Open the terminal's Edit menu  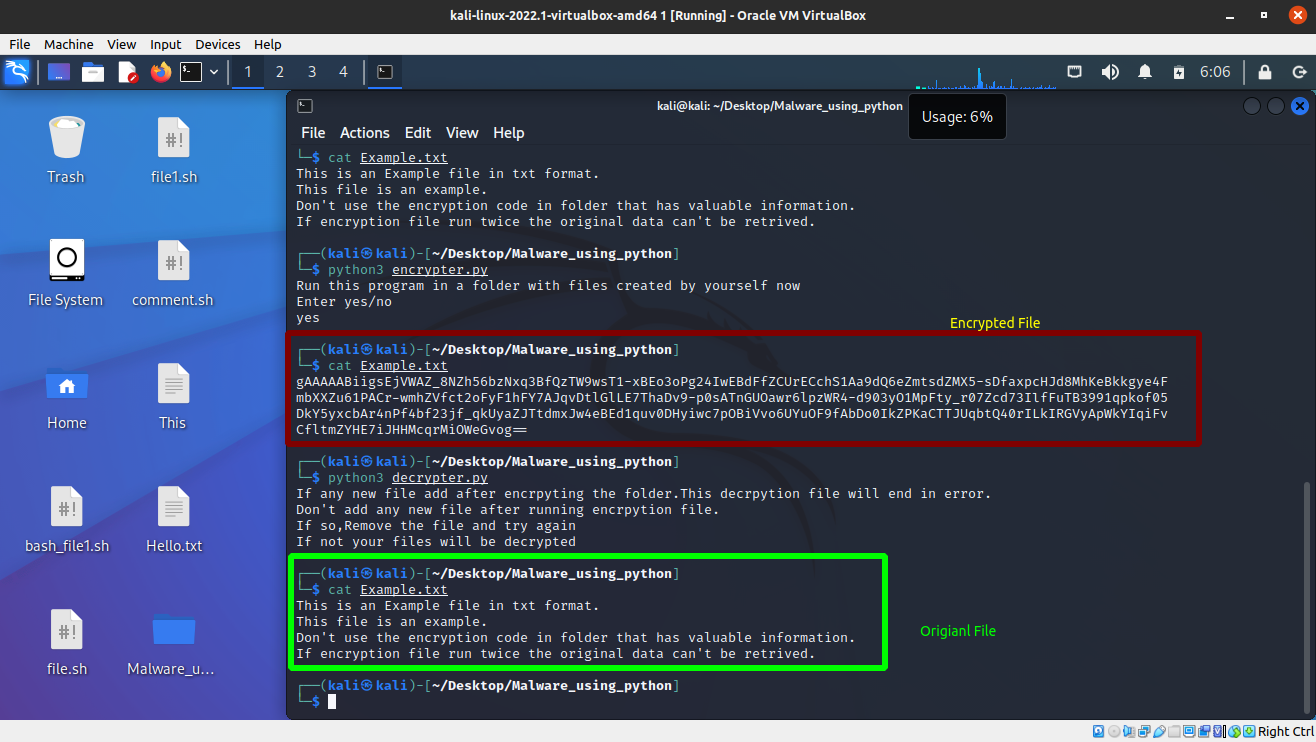418,132
